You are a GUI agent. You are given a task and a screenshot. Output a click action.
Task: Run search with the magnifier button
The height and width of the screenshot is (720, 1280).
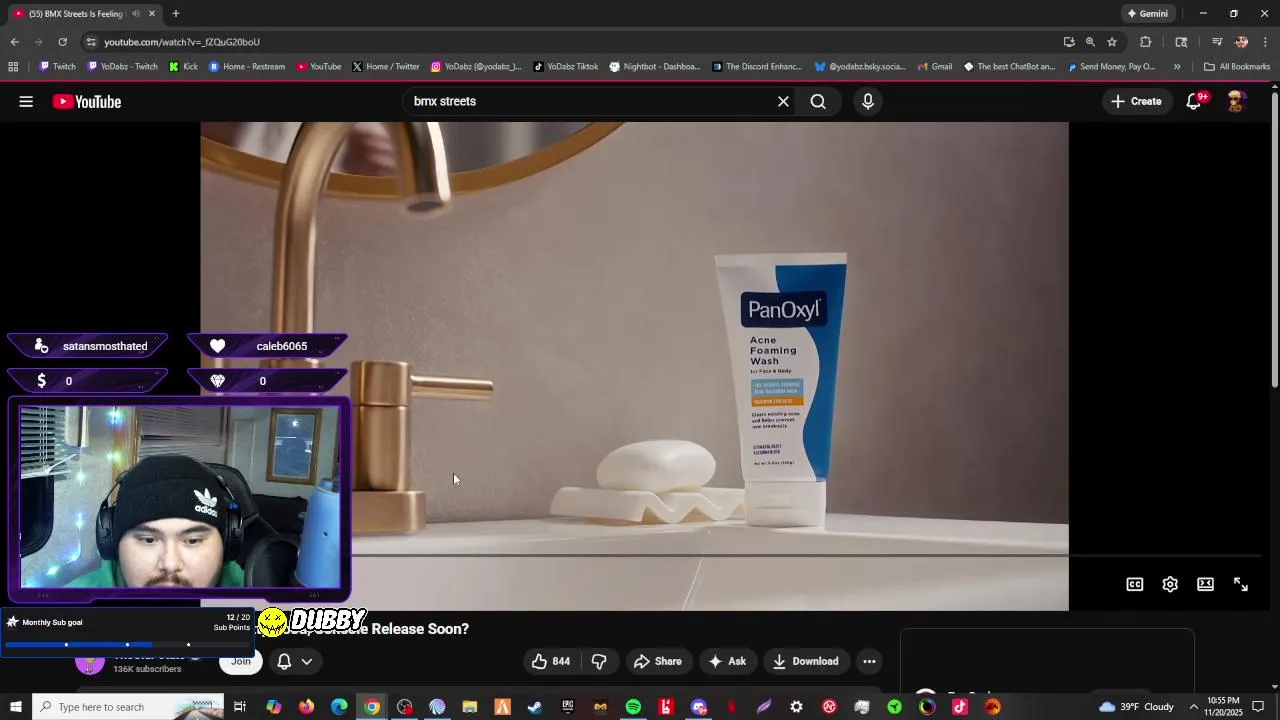click(818, 101)
